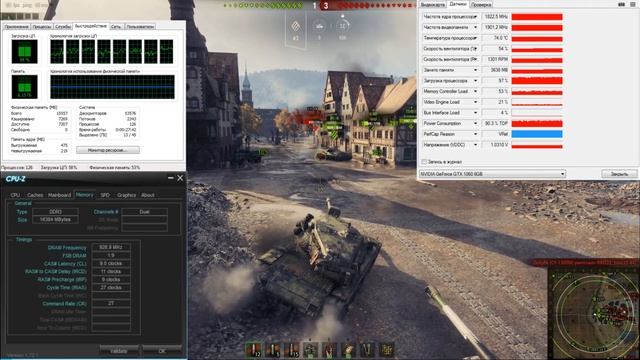Open the About tab in CPU-Z
This screenshot has height=360, width=640.
click(147, 195)
